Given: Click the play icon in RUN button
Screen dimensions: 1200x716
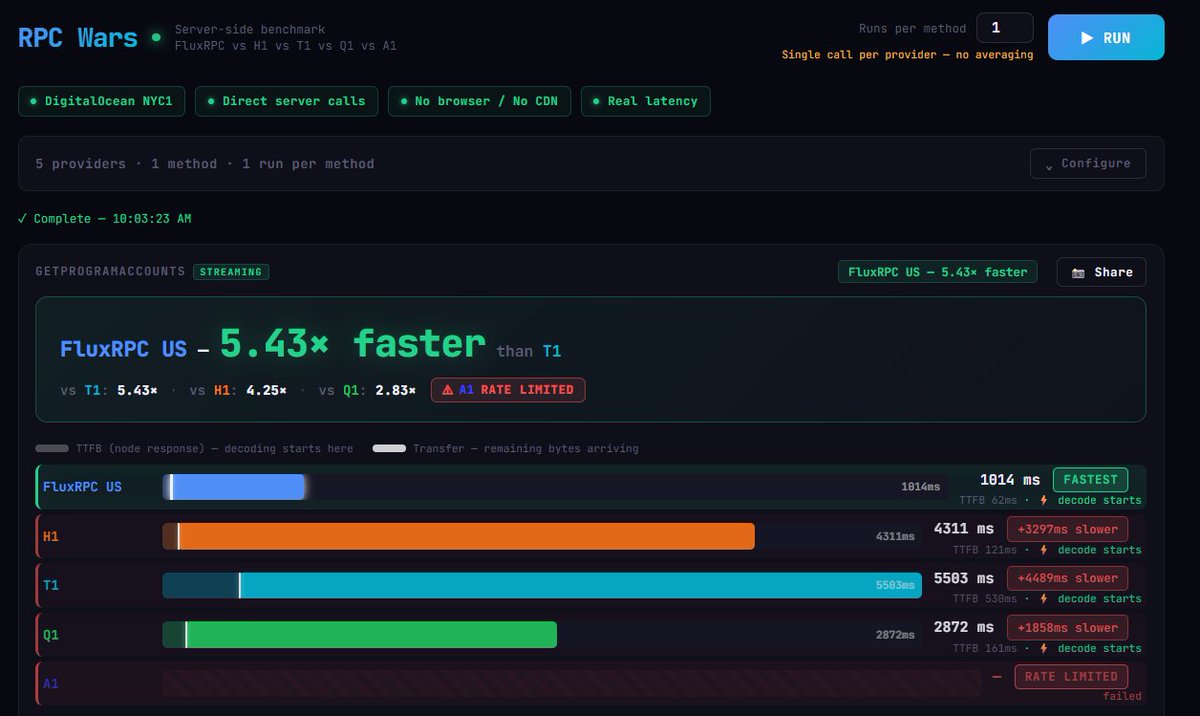Looking at the screenshot, I should 1087,38.
